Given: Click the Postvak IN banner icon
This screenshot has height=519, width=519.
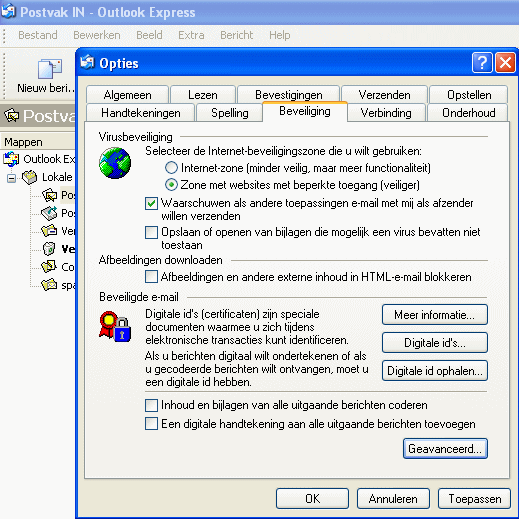Looking at the screenshot, I should [x=11, y=116].
